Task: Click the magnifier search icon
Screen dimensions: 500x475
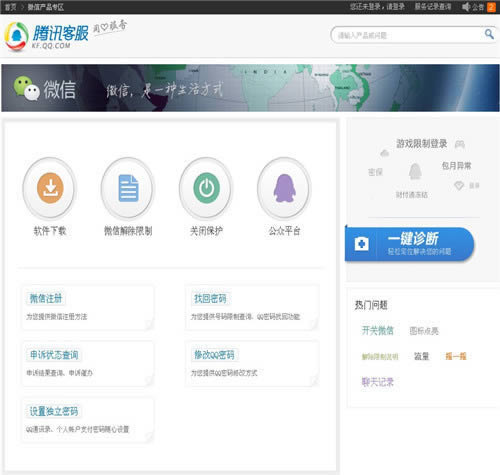Action: pyautogui.click(x=489, y=34)
